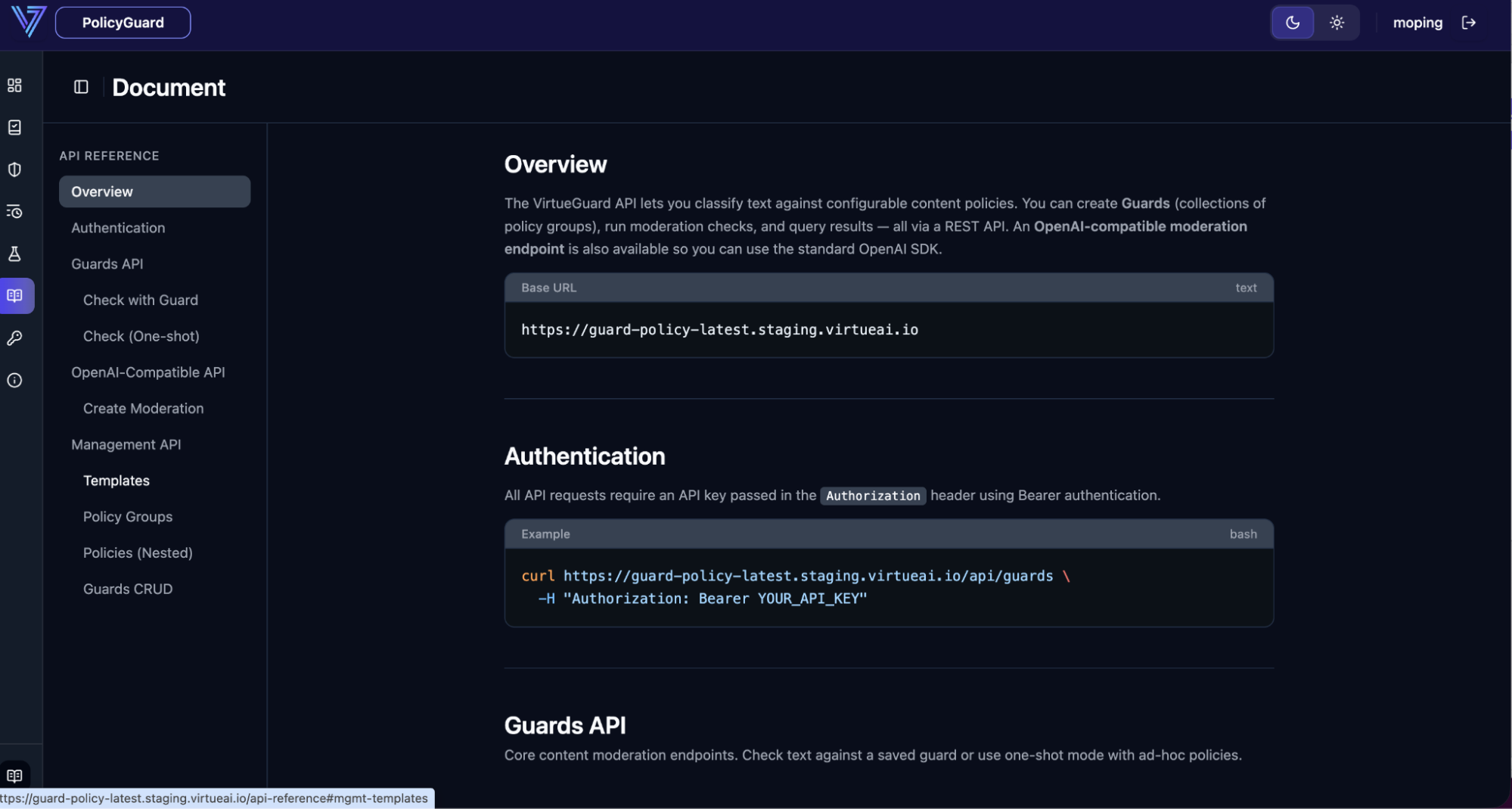Click the Overview section heading
The height and width of the screenshot is (809, 1512).
(x=555, y=164)
